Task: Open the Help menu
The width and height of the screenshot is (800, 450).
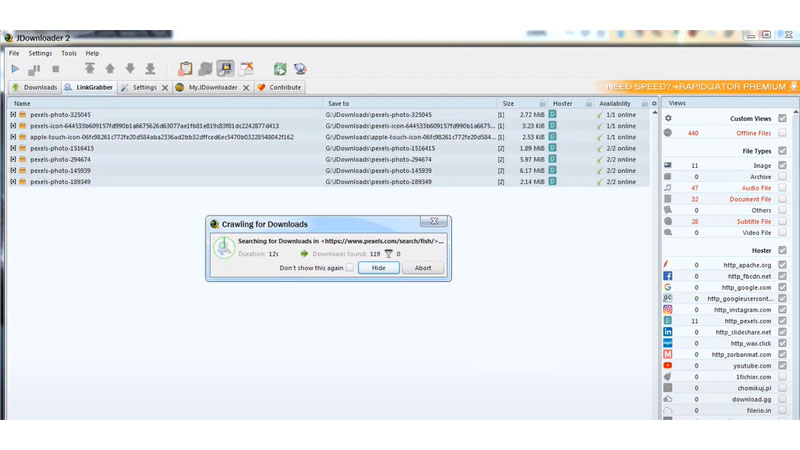Action: click(x=92, y=53)
